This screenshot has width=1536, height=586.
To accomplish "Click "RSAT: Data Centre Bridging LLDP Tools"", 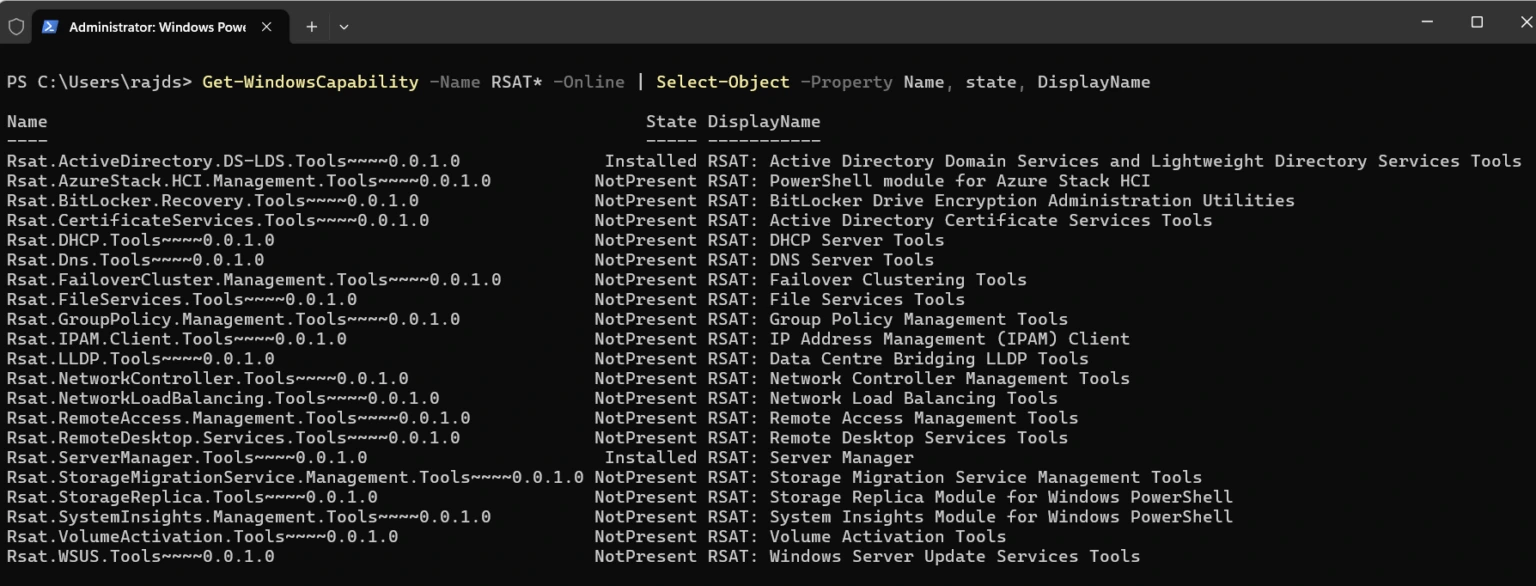I will coord(898,359).
